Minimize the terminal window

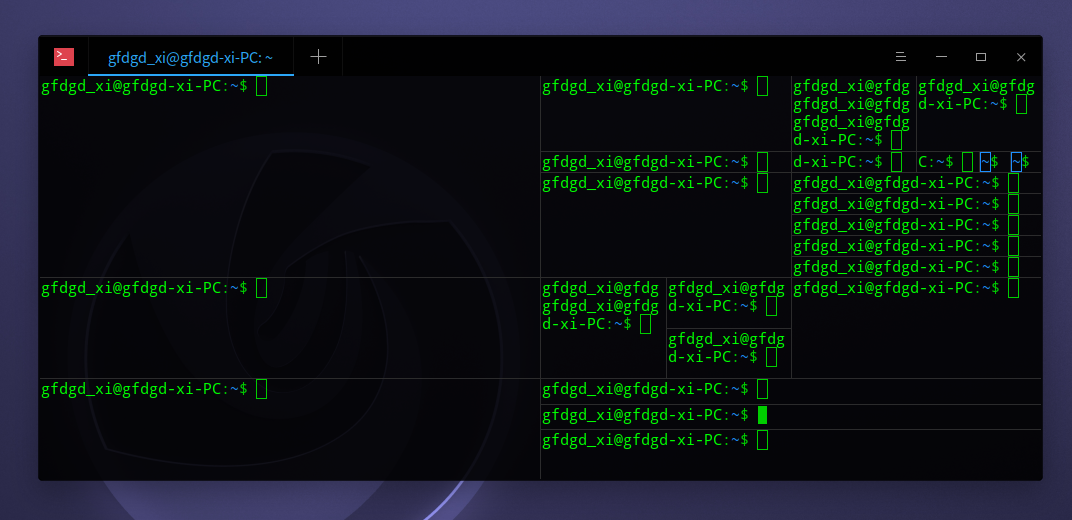[x=941, y=57]
